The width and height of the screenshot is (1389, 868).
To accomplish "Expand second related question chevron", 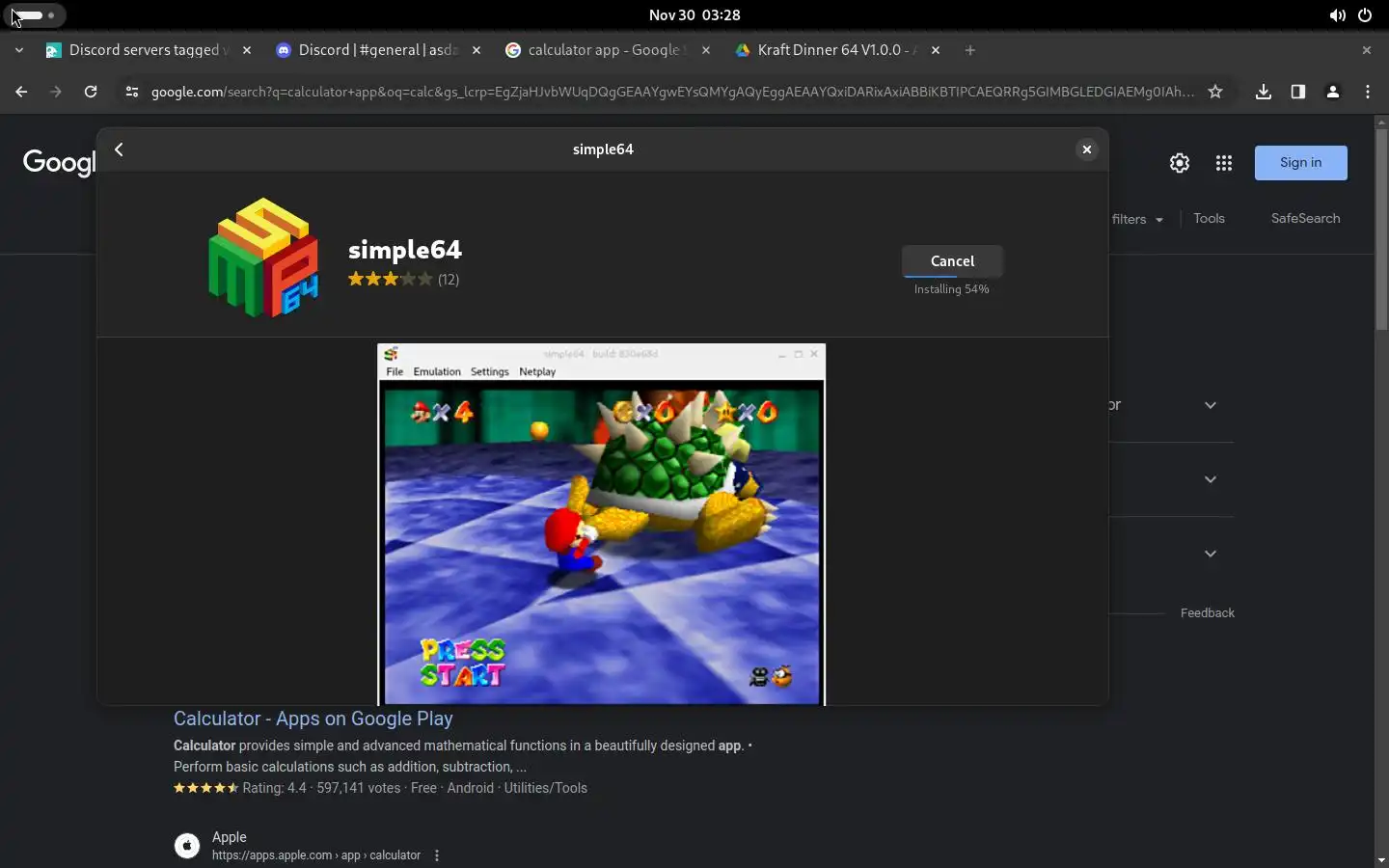I will pyautogui.click(x=1211, y=479).
